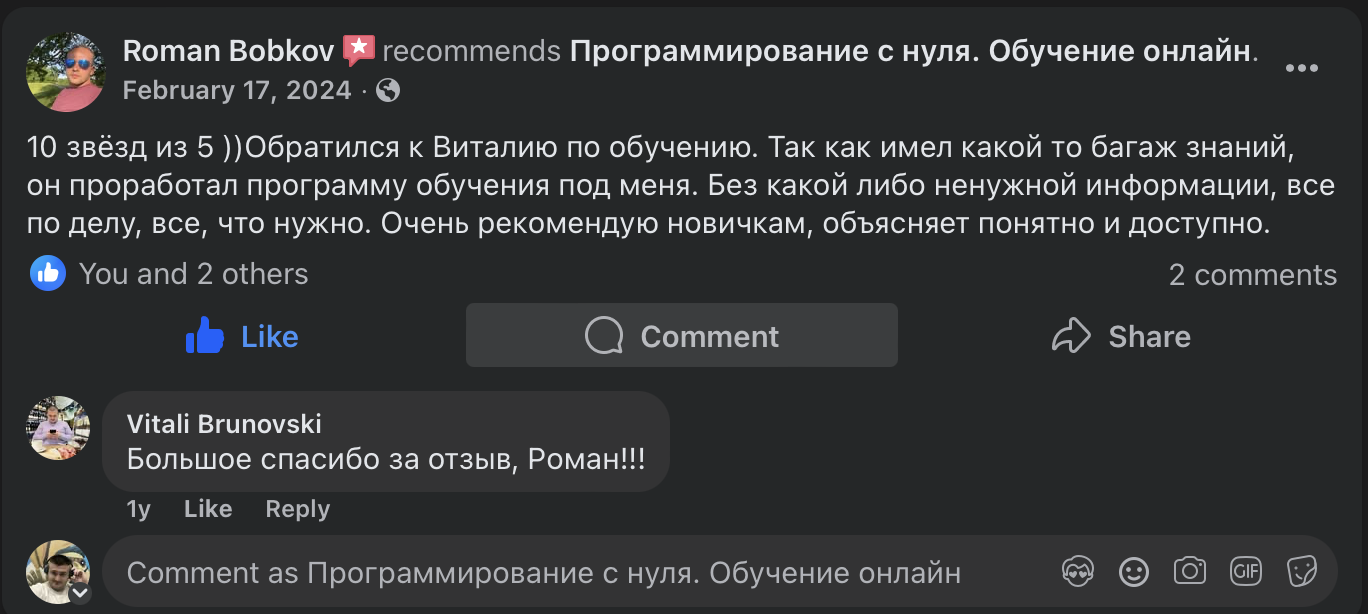Screen dimensions: 1368x614
Task: Open the avatar sticker picker
Action: tap(1078, 571)
